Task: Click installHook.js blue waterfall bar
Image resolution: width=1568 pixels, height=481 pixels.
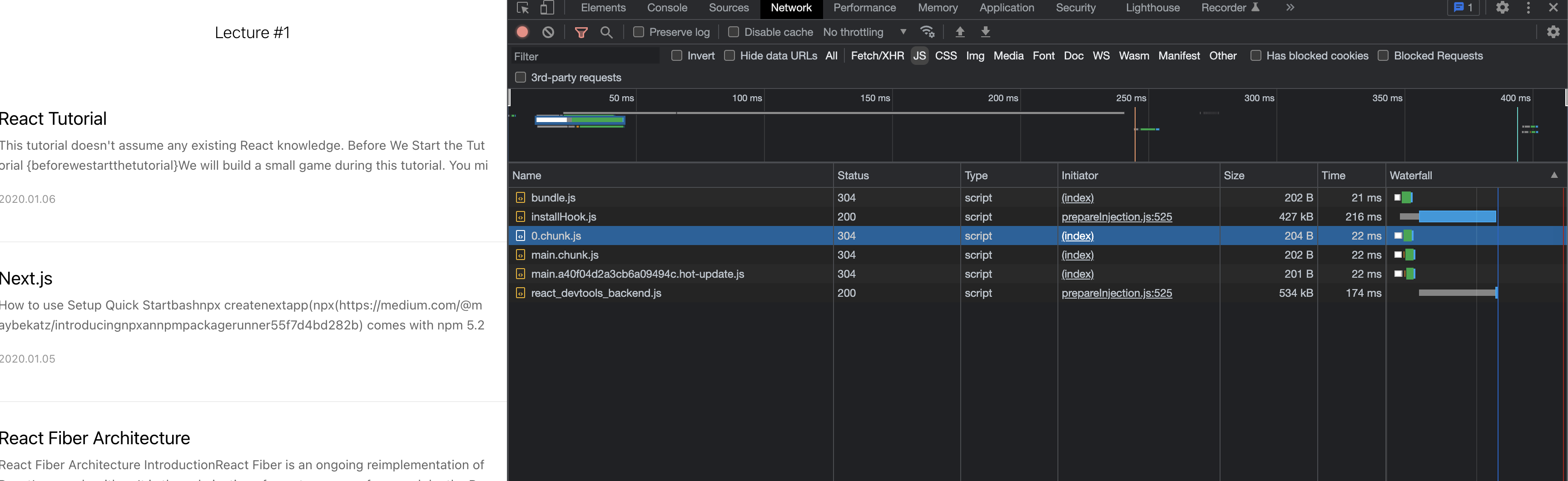Action: [x=1457, y=216]
